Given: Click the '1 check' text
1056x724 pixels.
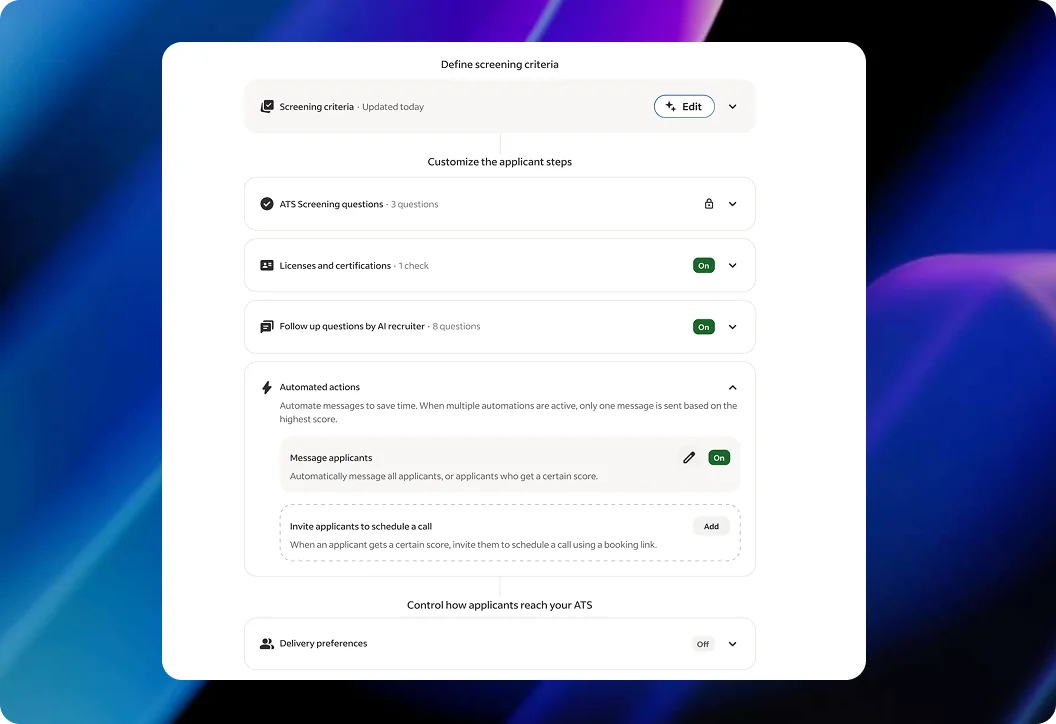Looking at the screenshot, I should tap(414, 265).
